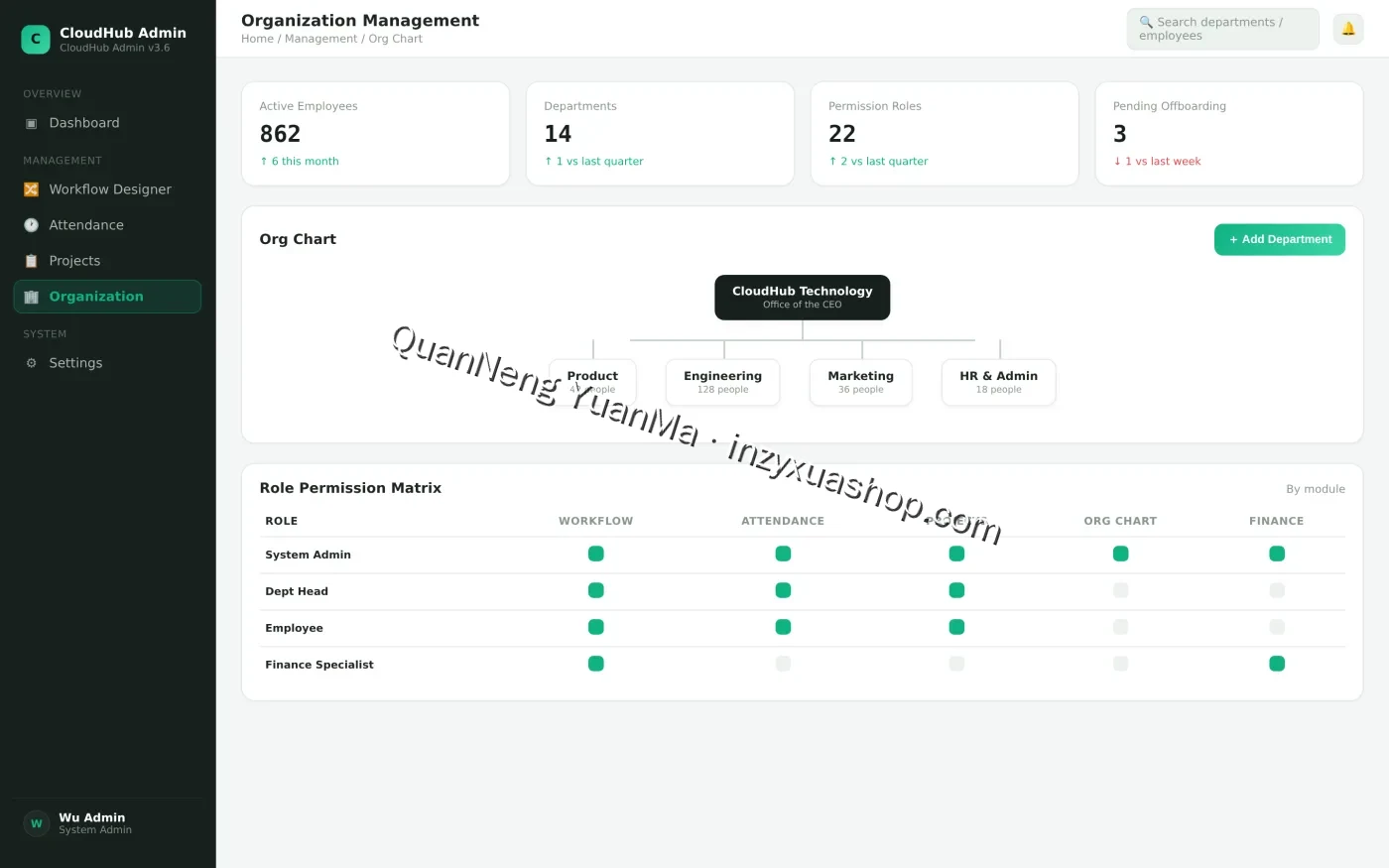
Task: Go to Home breadcrumb
Action: 257,39
